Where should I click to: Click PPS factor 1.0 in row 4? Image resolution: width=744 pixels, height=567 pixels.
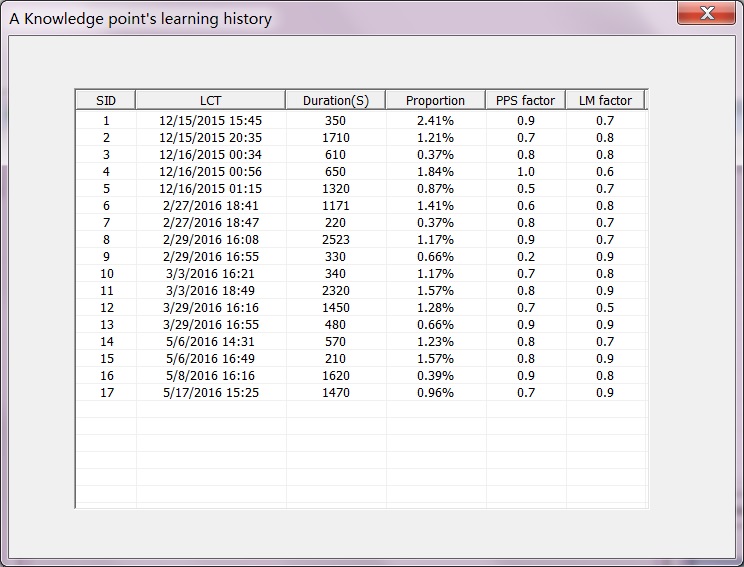coord(525,172)
